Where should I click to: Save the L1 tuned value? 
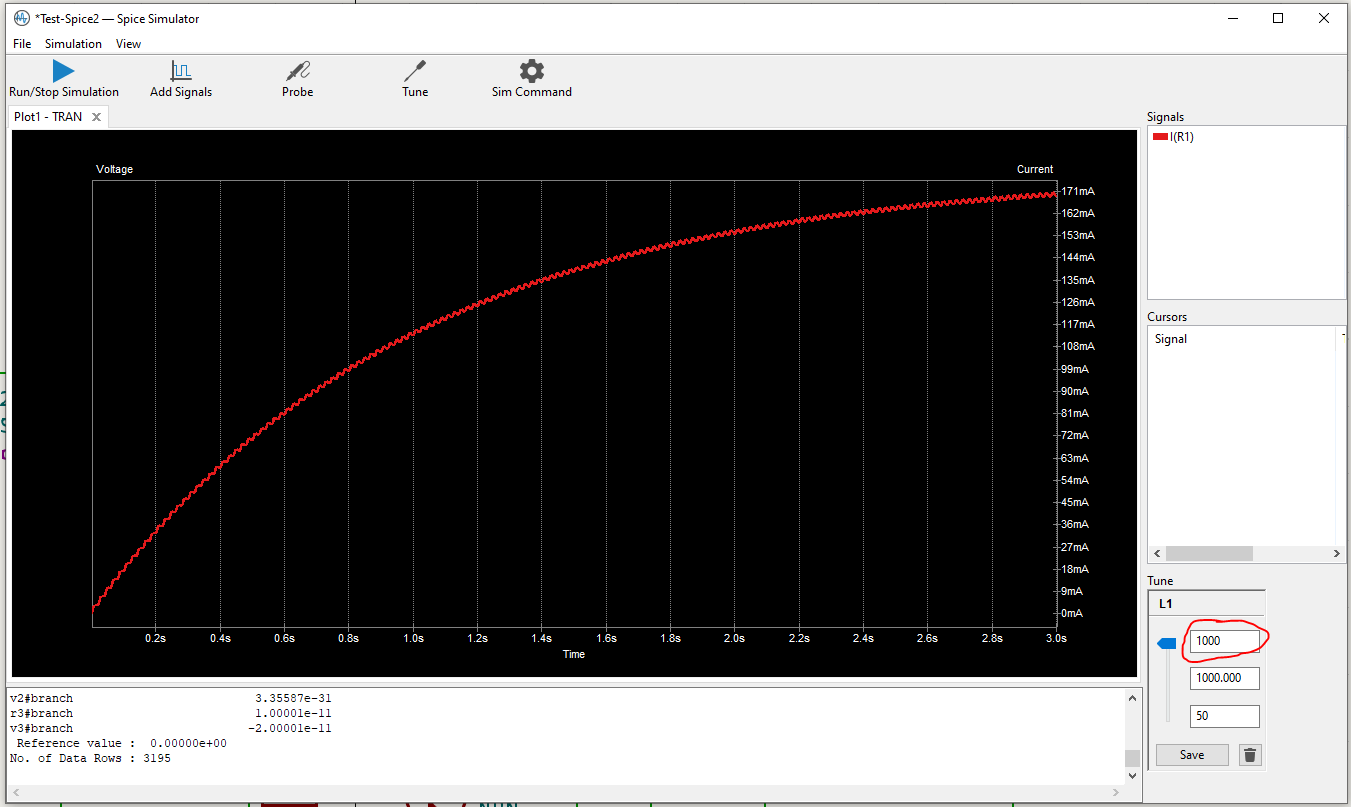[x=1192, y=755]
